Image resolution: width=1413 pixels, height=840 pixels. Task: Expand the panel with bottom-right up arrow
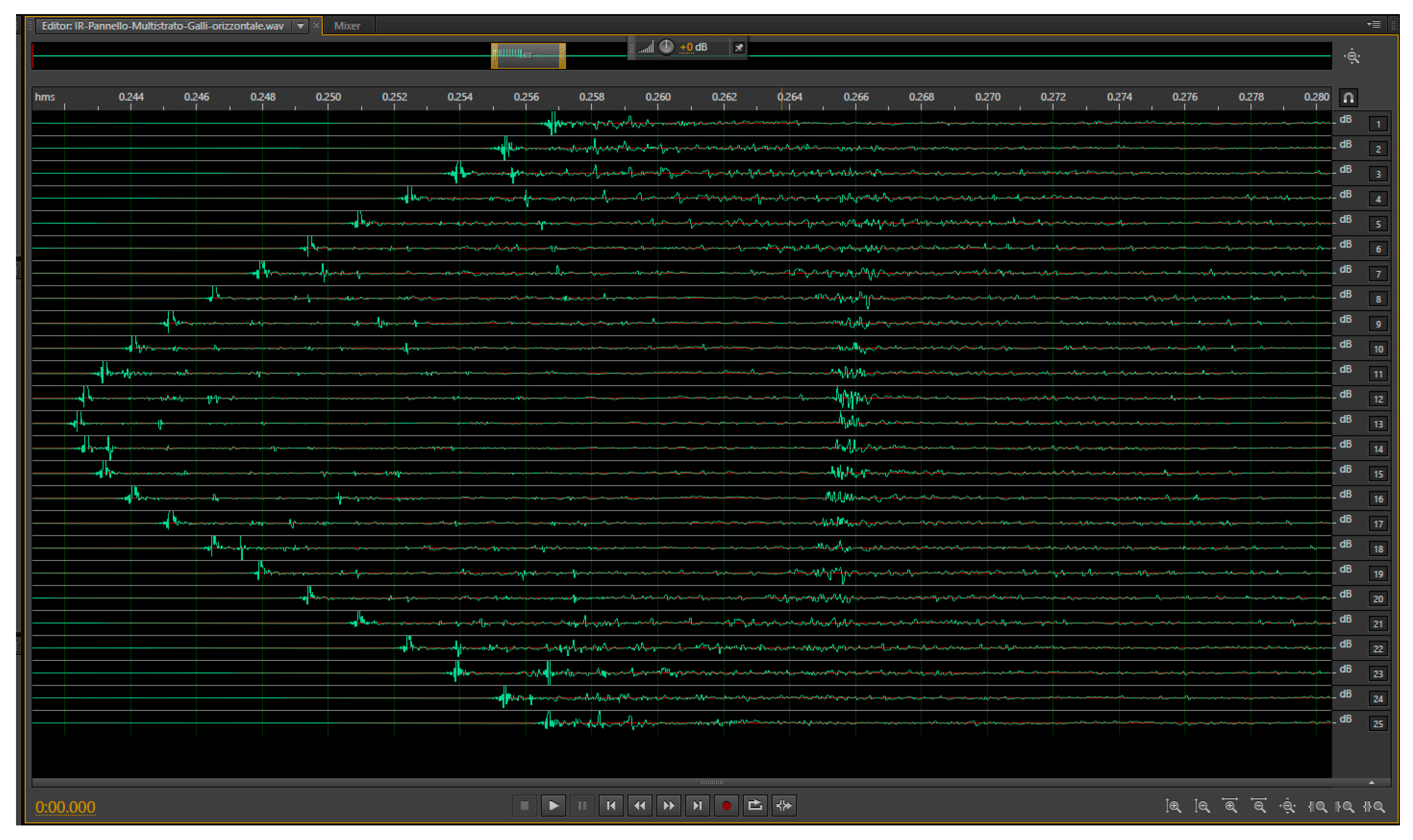click(x=1371, y=782)
